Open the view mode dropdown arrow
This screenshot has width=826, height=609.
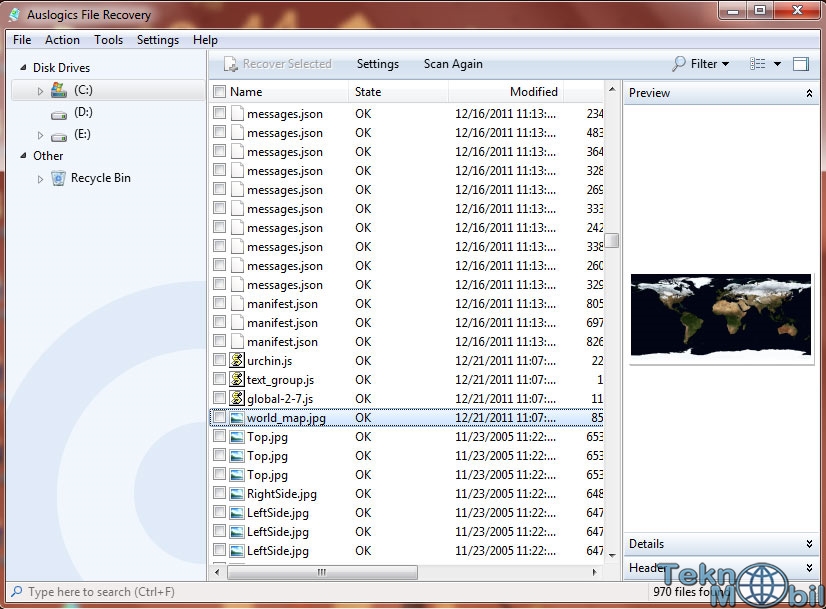point(778,64)
